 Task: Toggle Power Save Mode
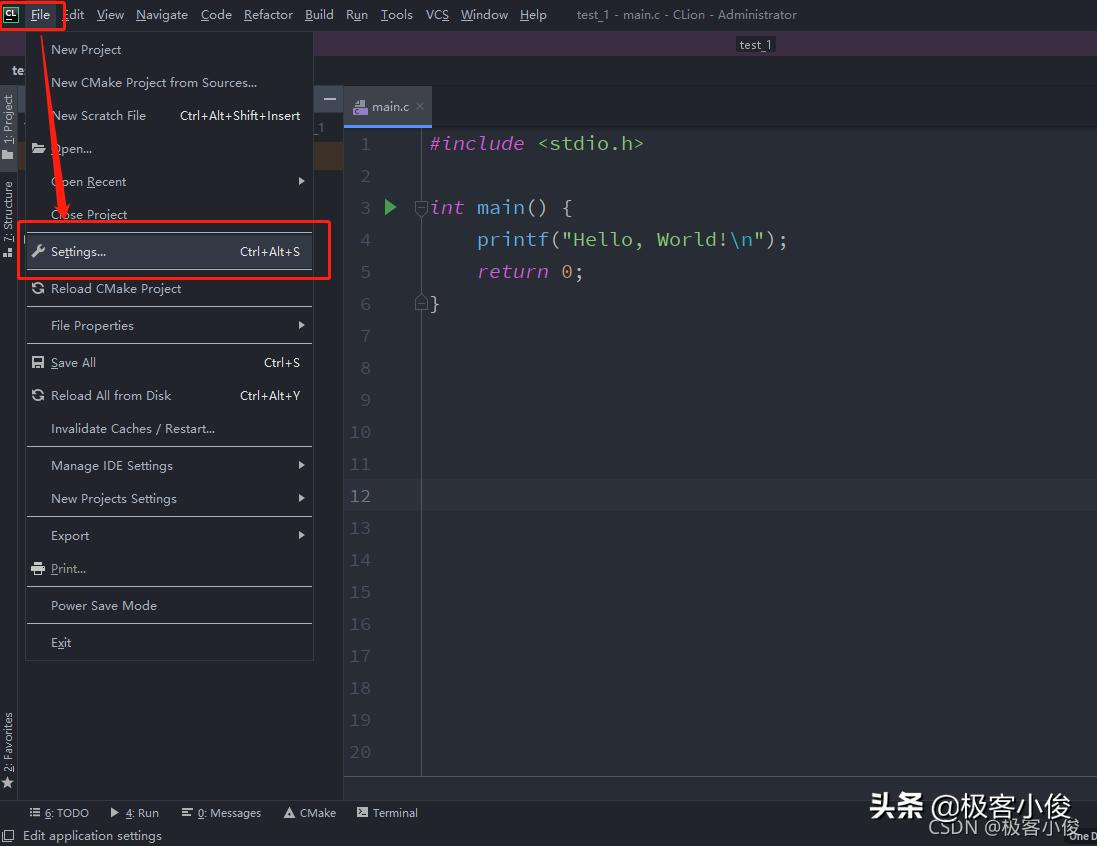104,605
